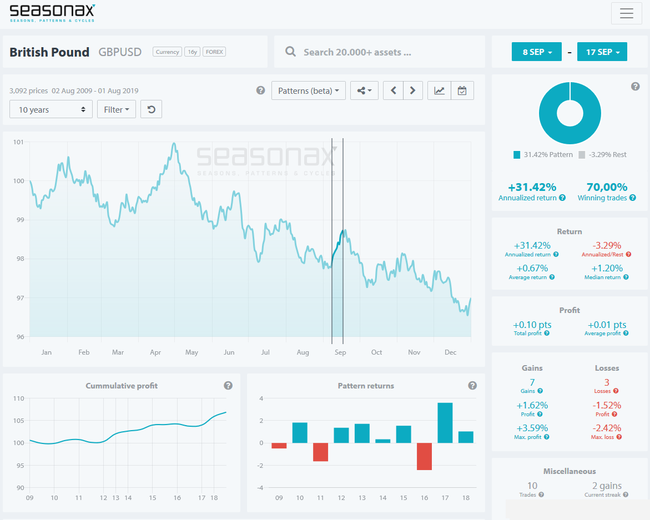The image size is (650, 520).
Task: Click the search magnifier icon
Action: (x=291, y=52)
